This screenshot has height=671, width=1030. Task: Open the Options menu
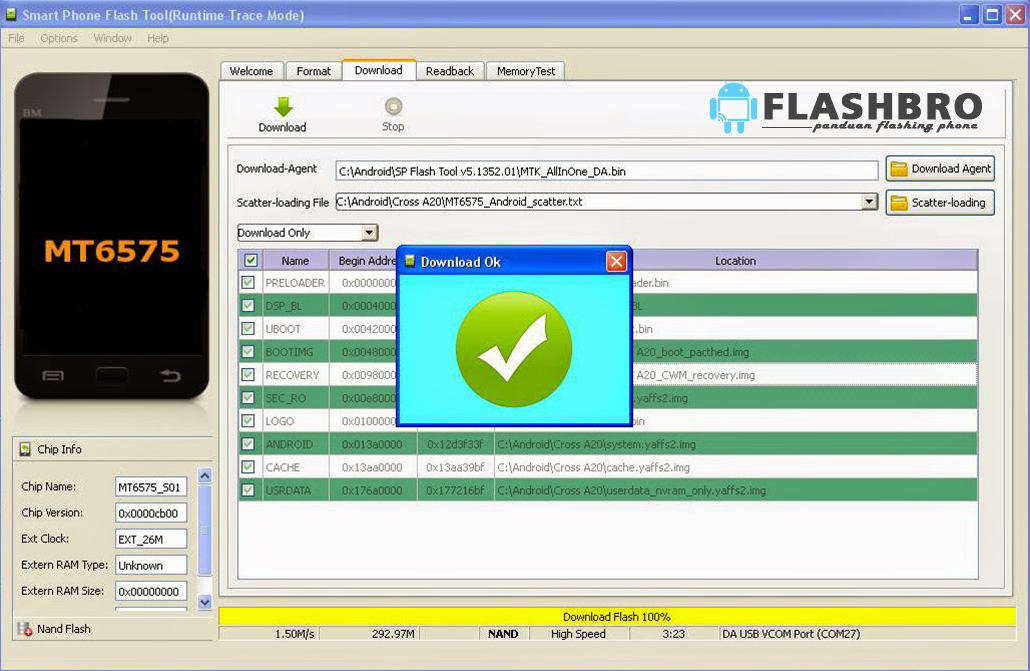coord(58,38)
